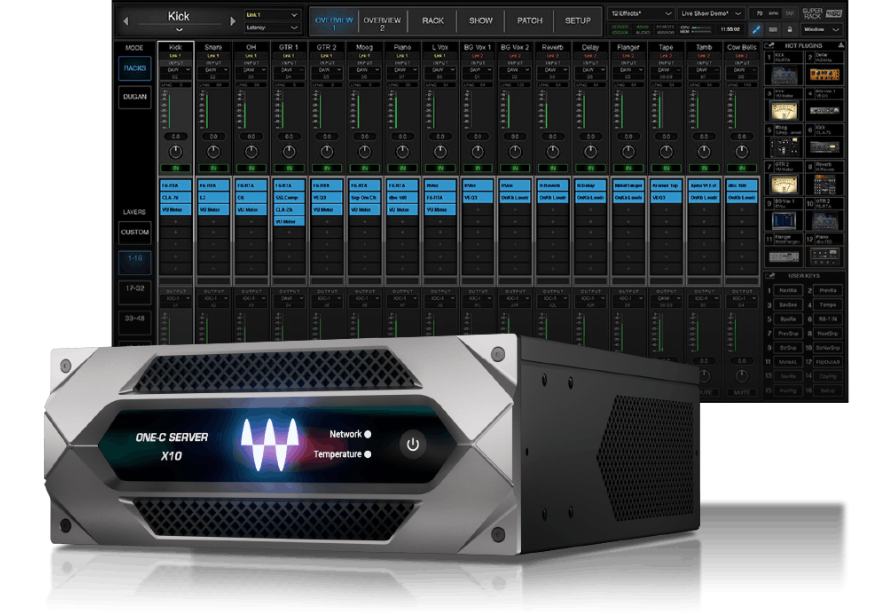
Task: Toggle the IN button on Flanger rack
Action: coord(628,168)
